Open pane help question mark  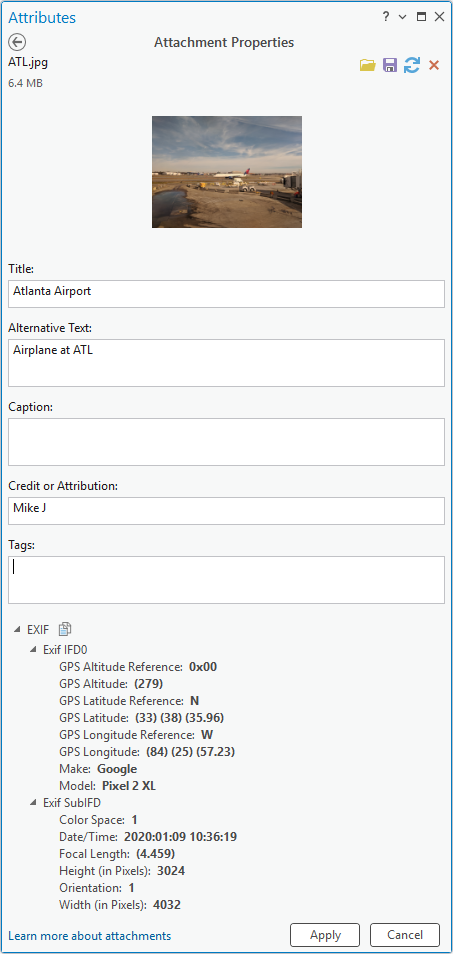386,16
